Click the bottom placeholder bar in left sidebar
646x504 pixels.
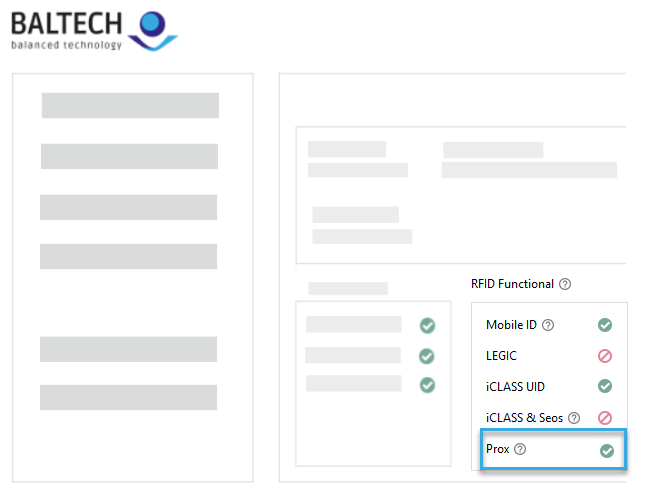coord(128,397)
